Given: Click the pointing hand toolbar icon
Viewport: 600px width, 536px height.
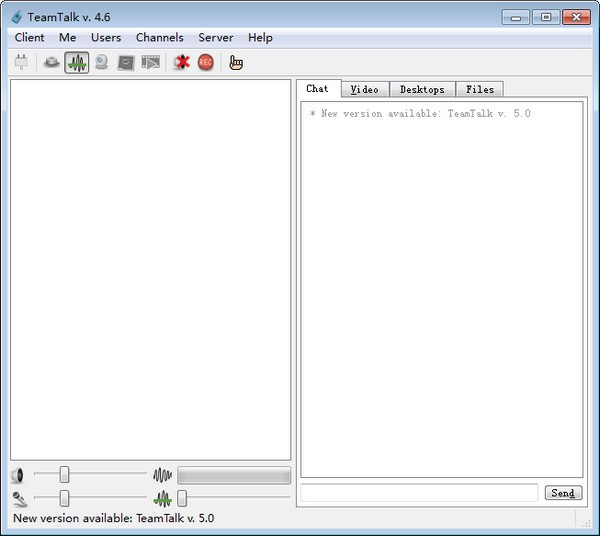Looking at the screenshot, I should [236, 63].
